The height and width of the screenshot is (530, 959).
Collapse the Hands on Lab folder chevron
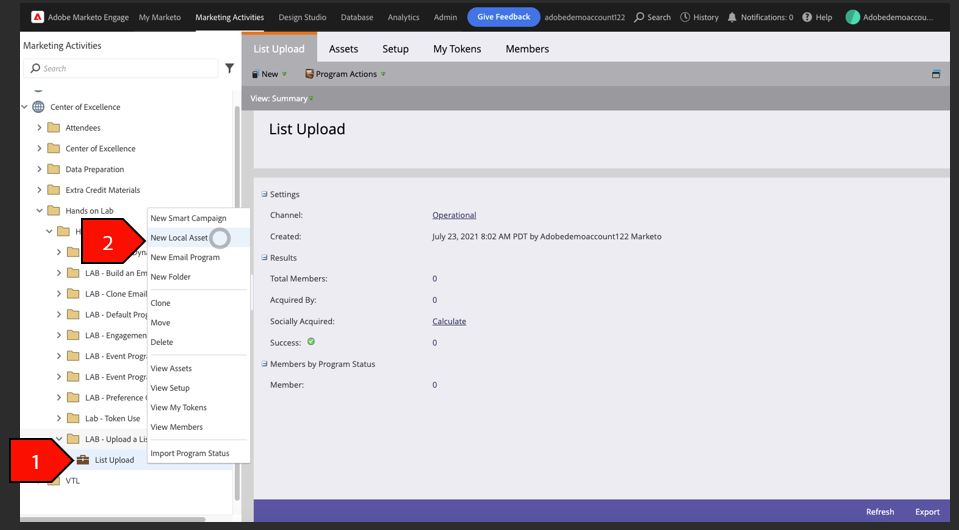39,210
